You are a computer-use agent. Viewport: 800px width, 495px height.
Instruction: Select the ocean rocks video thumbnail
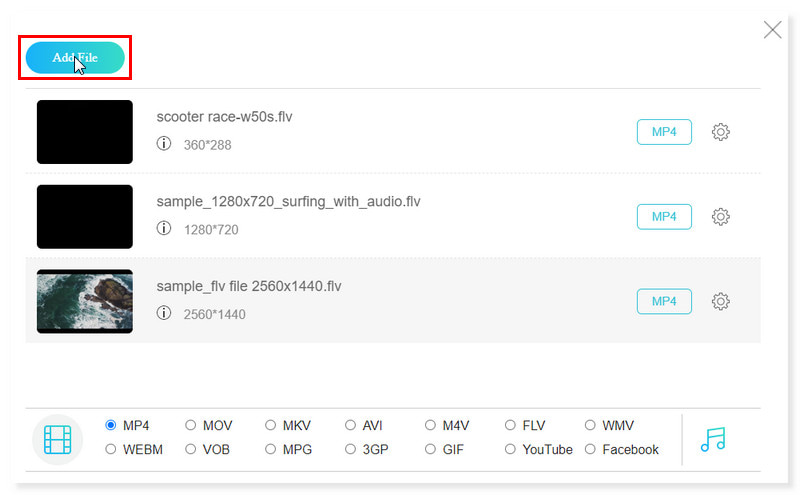(85, 301)
